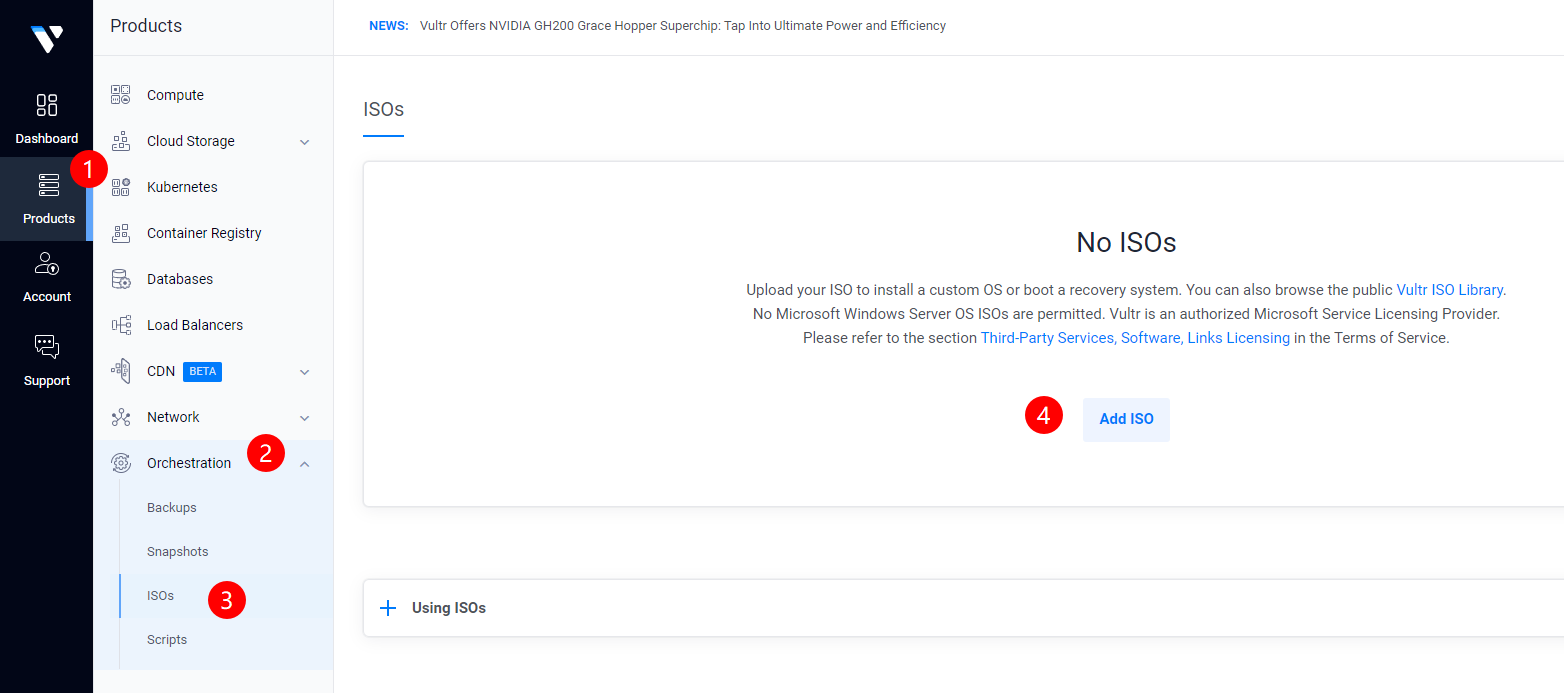The height and width of the screenshot is (693, 1564).
Task: Expand the Cloud Storage chevron
Action: (305, 142)
